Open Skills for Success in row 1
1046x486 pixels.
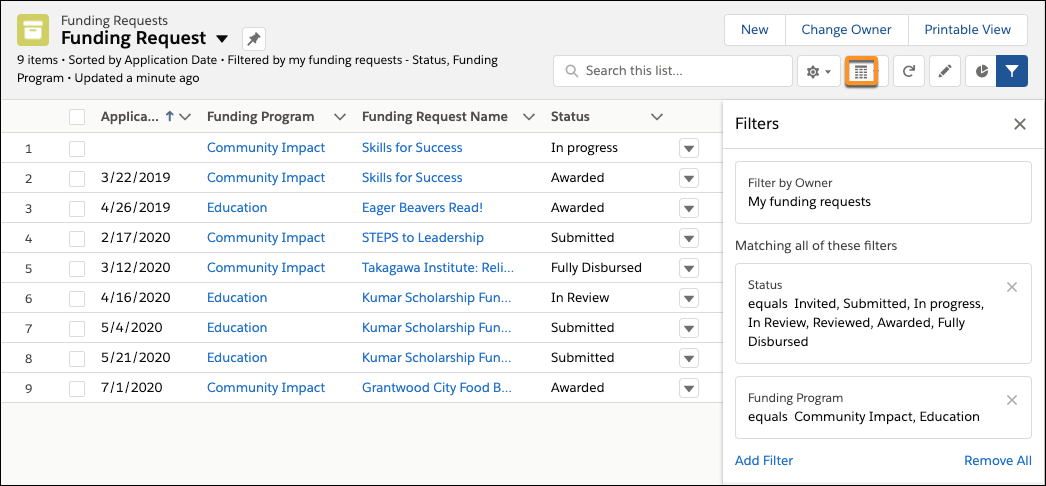pyautogui.click(x=412, y=147)
